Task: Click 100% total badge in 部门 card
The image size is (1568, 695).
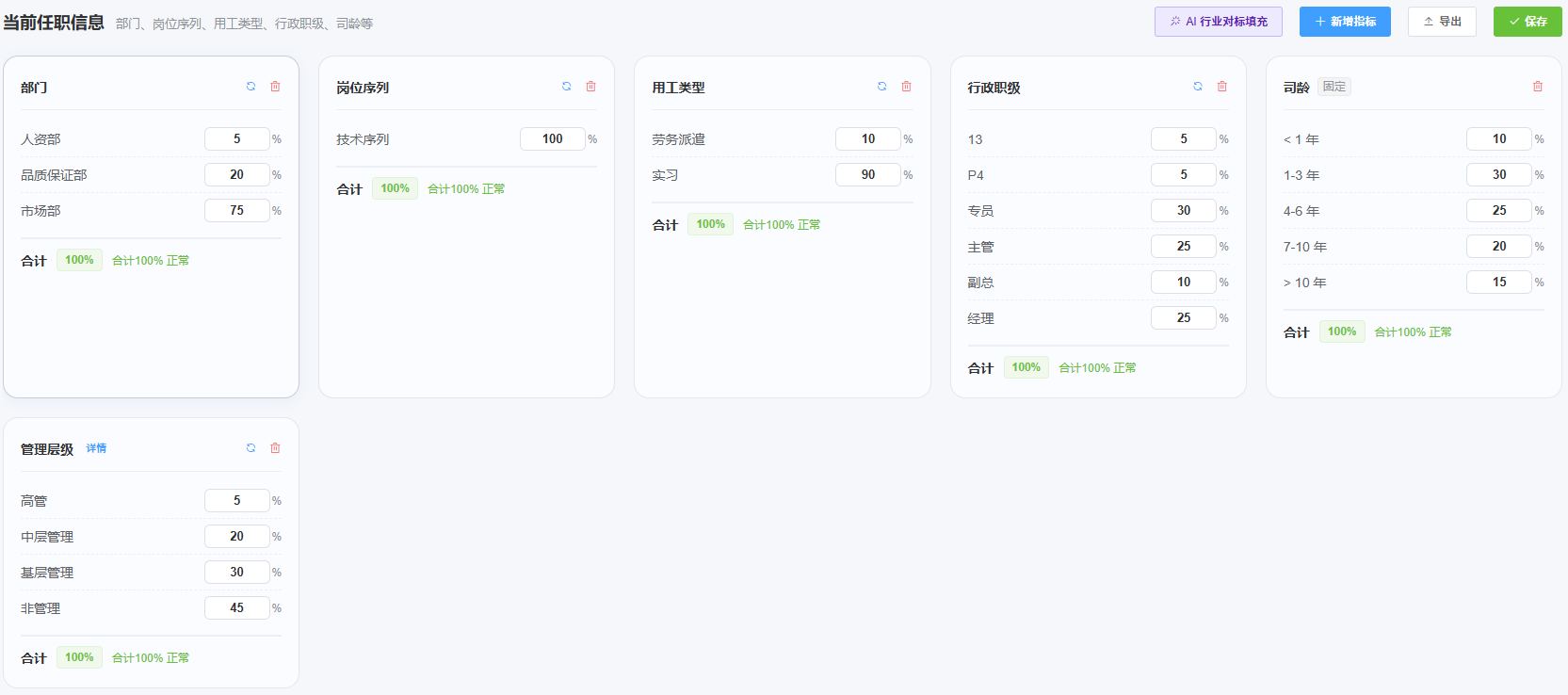Action: coord(79,260)
